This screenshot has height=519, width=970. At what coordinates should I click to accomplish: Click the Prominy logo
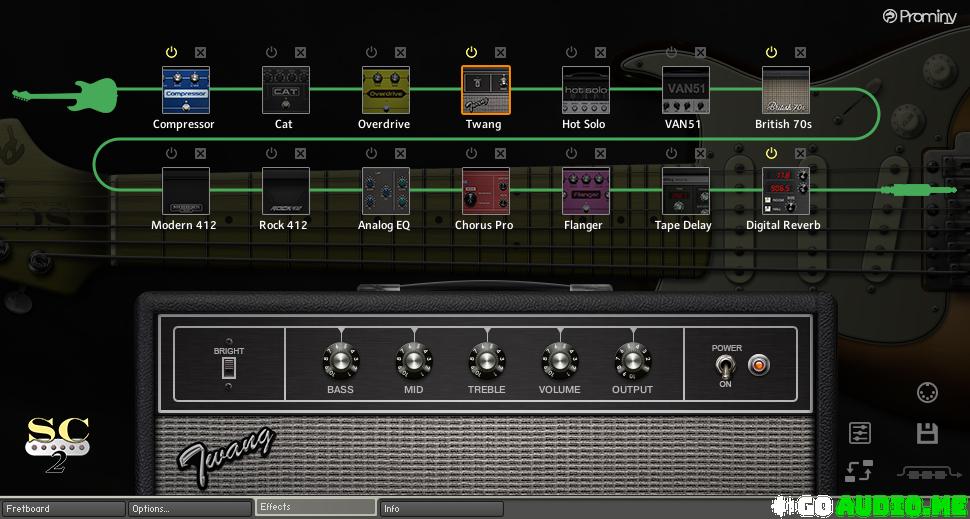(919, 17)
